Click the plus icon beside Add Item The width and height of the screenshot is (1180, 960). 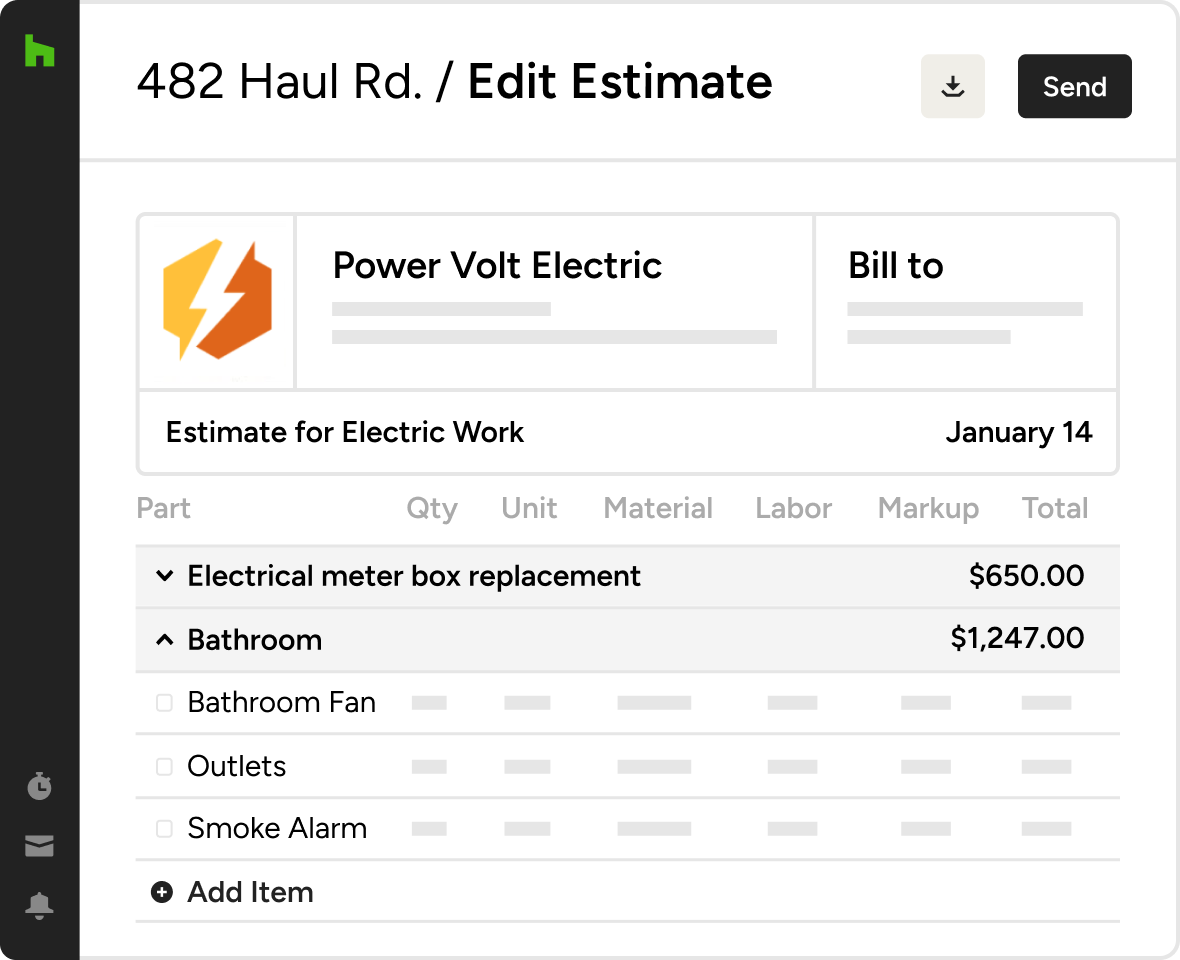(162, 892)
